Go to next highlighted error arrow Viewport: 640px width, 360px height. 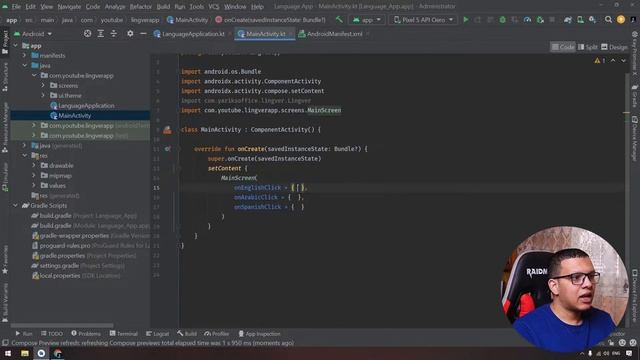(x=623, y=60)
